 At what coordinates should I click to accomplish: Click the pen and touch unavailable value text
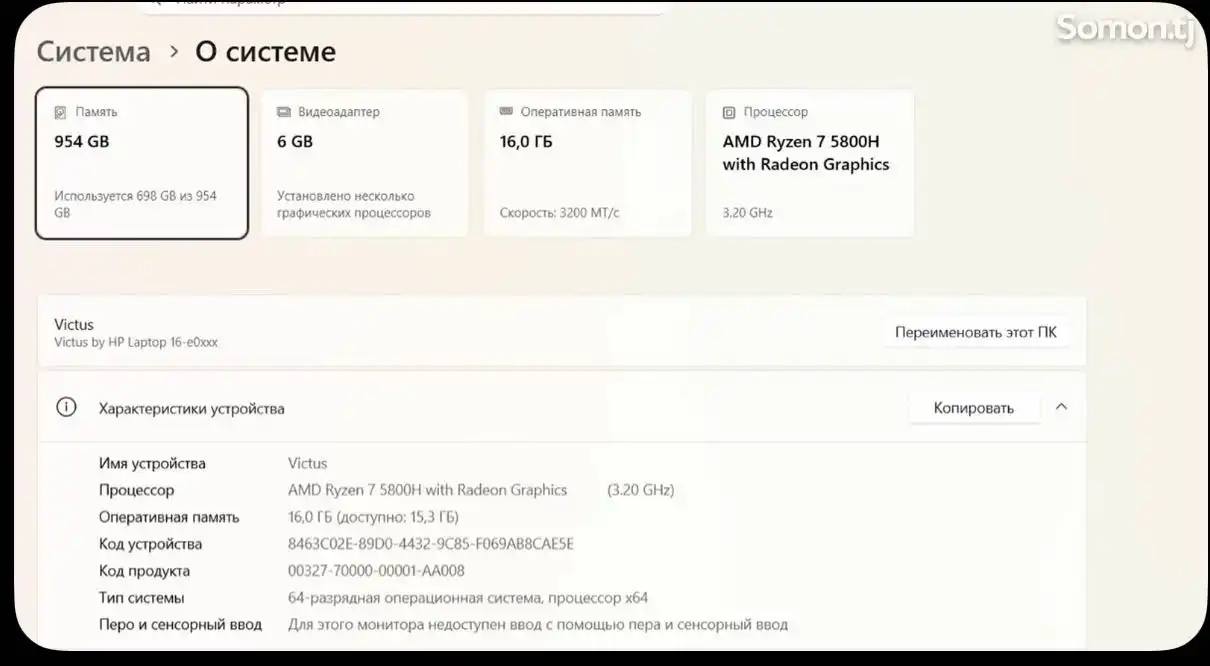pos(538,625)
